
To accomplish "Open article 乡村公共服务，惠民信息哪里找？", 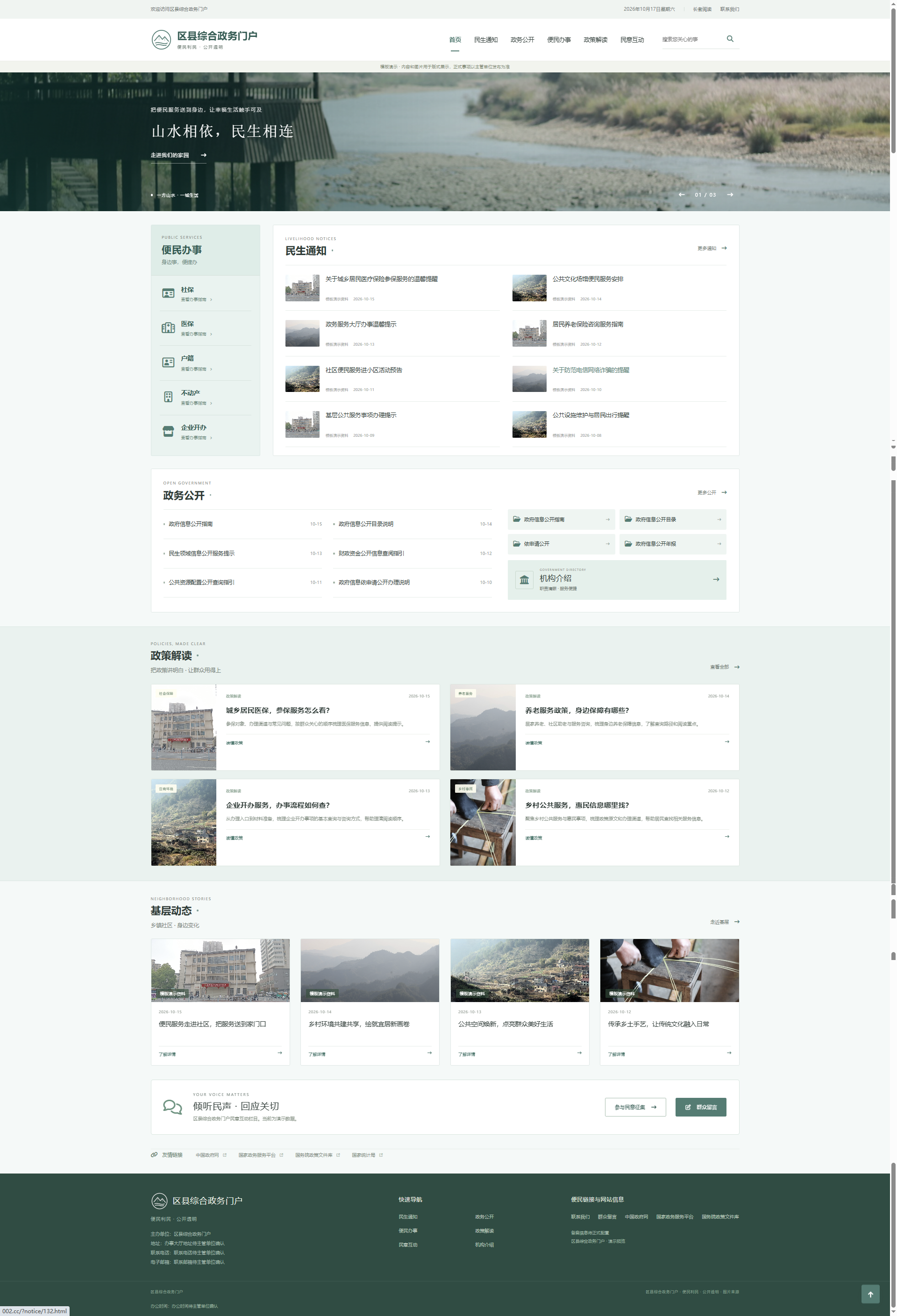I will click(577, 806).
